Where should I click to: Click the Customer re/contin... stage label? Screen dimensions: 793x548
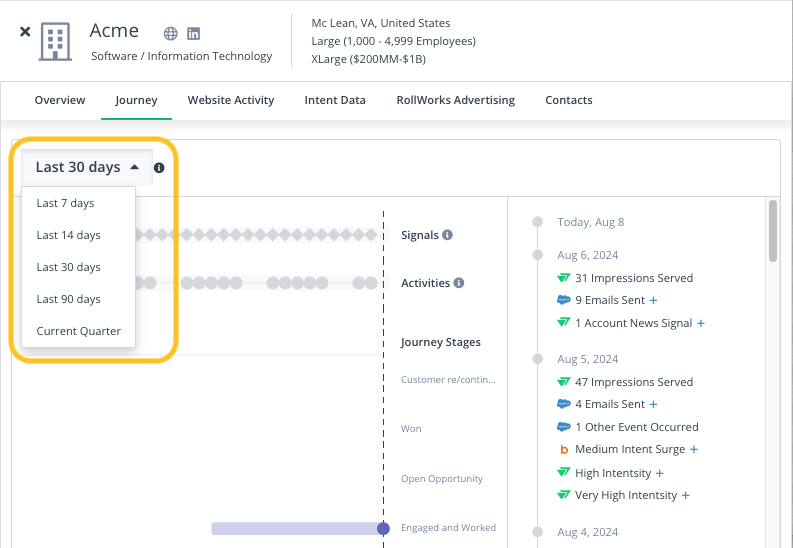click(448, 380)
